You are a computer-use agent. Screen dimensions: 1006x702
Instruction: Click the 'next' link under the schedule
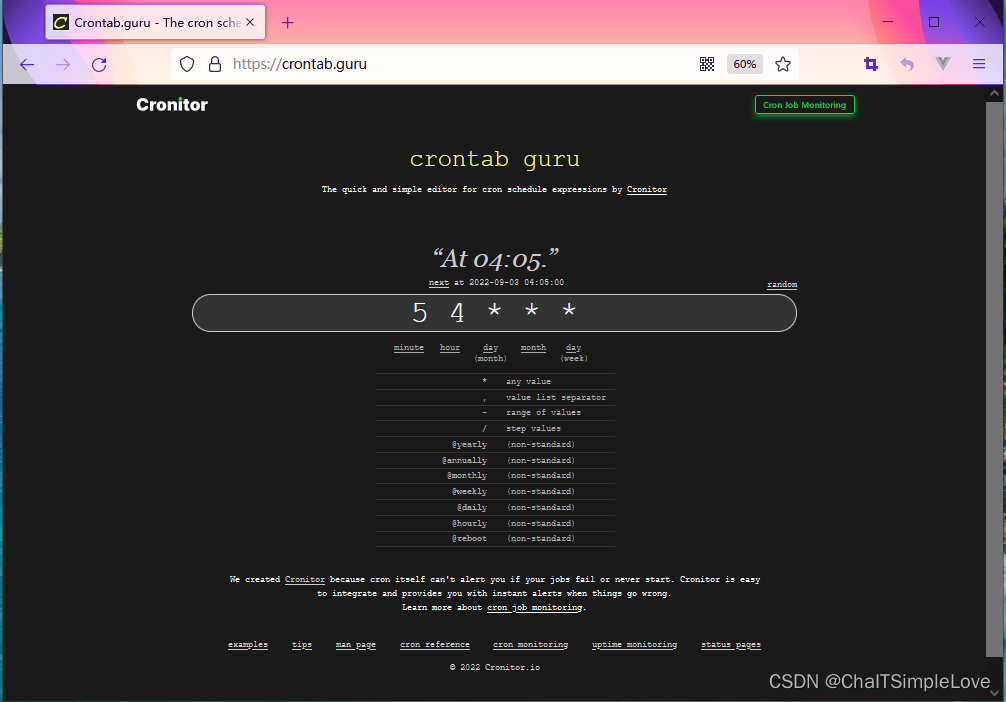tap(439, 282)
